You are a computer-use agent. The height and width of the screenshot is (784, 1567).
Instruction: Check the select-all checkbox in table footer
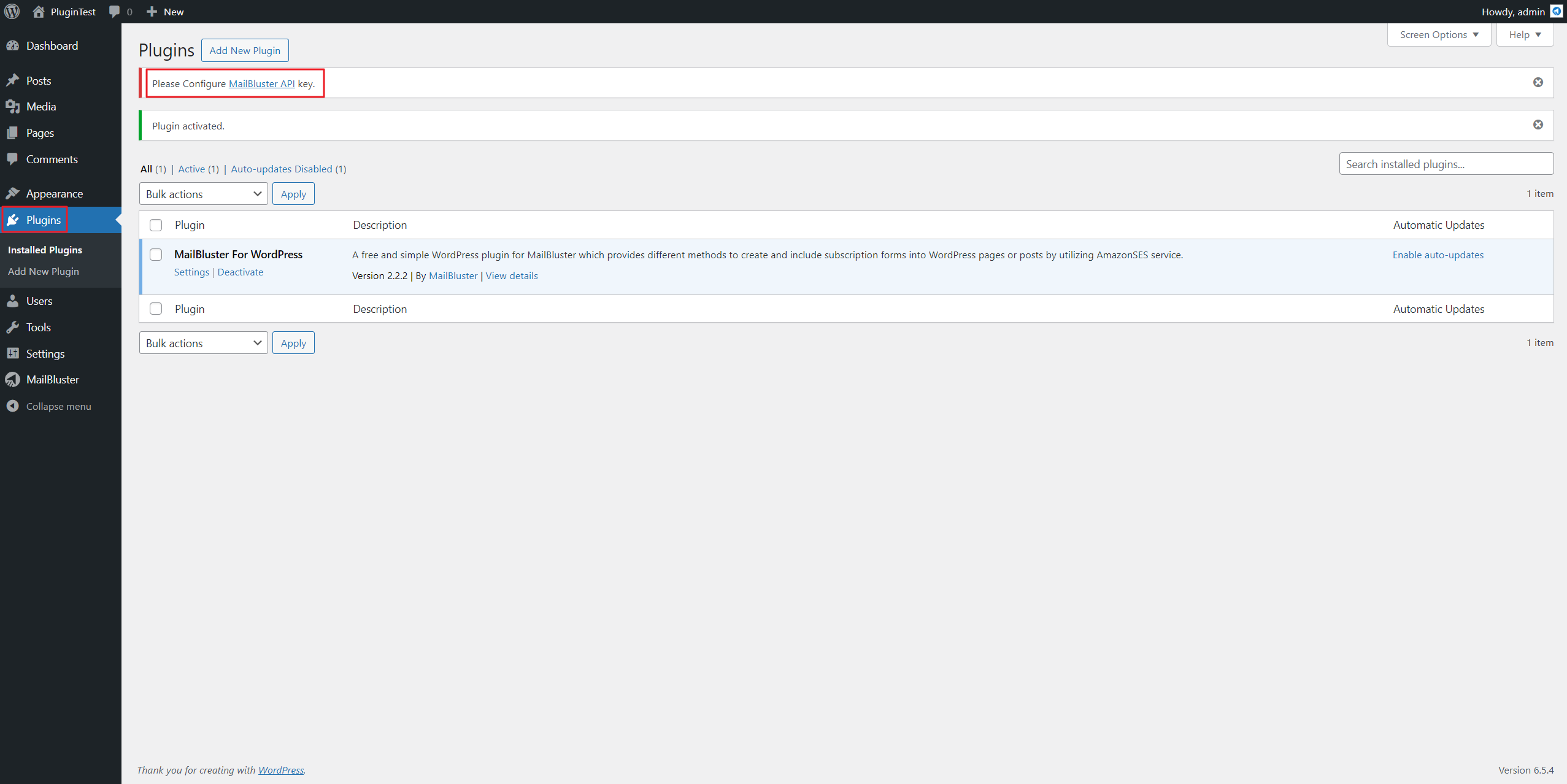(x=156, y=309)
